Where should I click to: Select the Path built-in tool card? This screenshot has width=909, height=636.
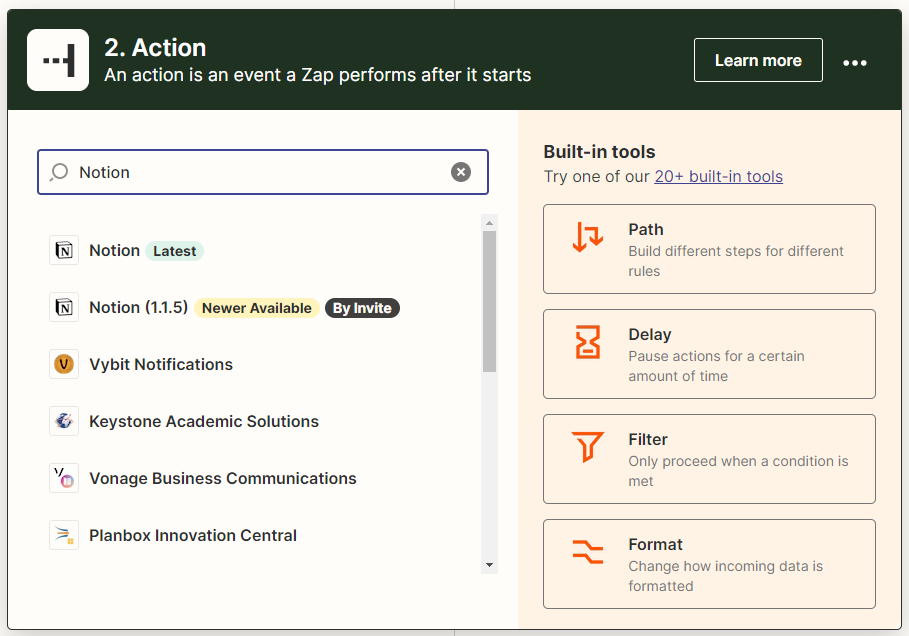pyautogui.click(x=709, y=249)
